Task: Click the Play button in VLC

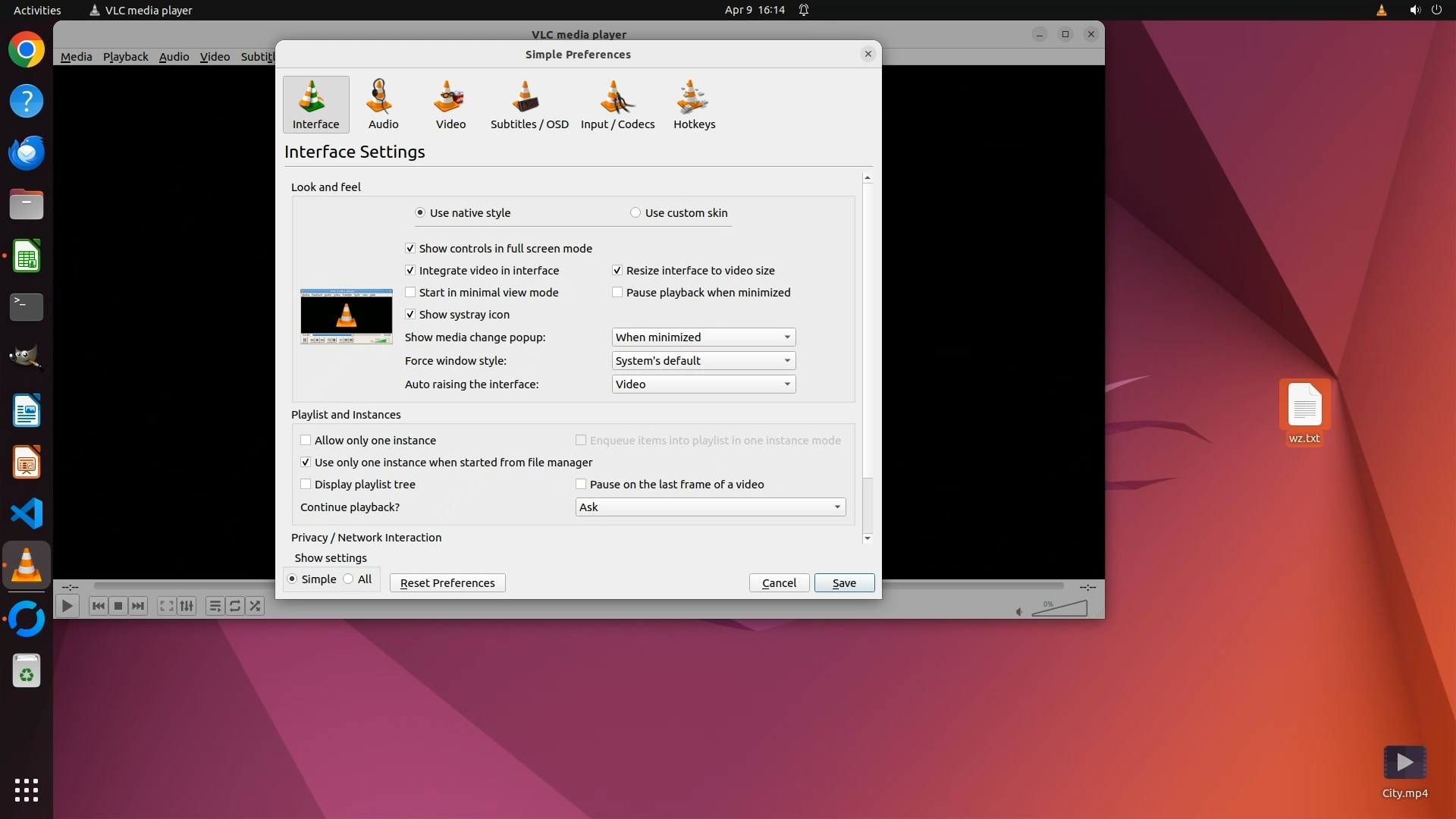Action: click(x=67, y=606)
